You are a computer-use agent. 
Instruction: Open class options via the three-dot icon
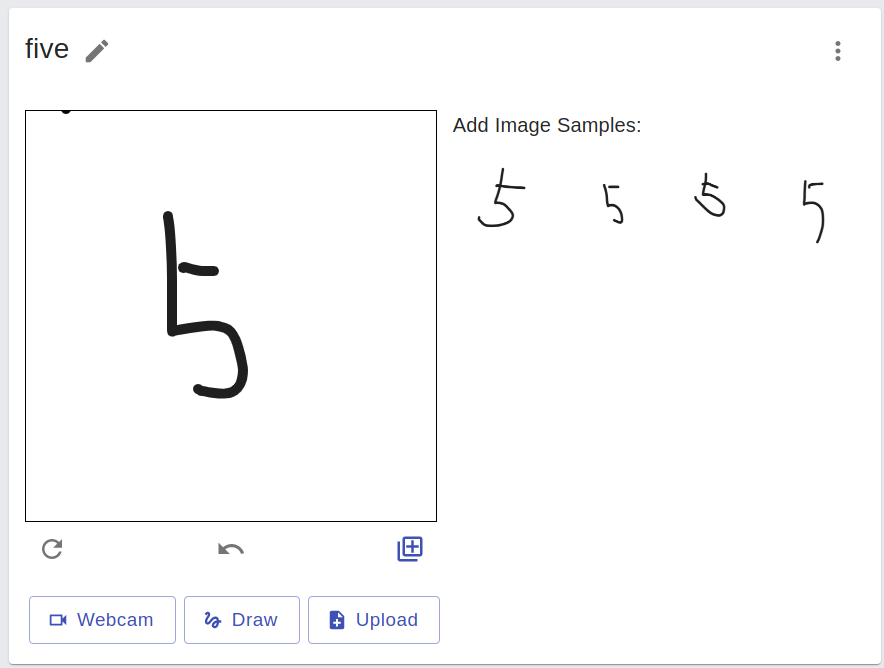coord(838,51)
